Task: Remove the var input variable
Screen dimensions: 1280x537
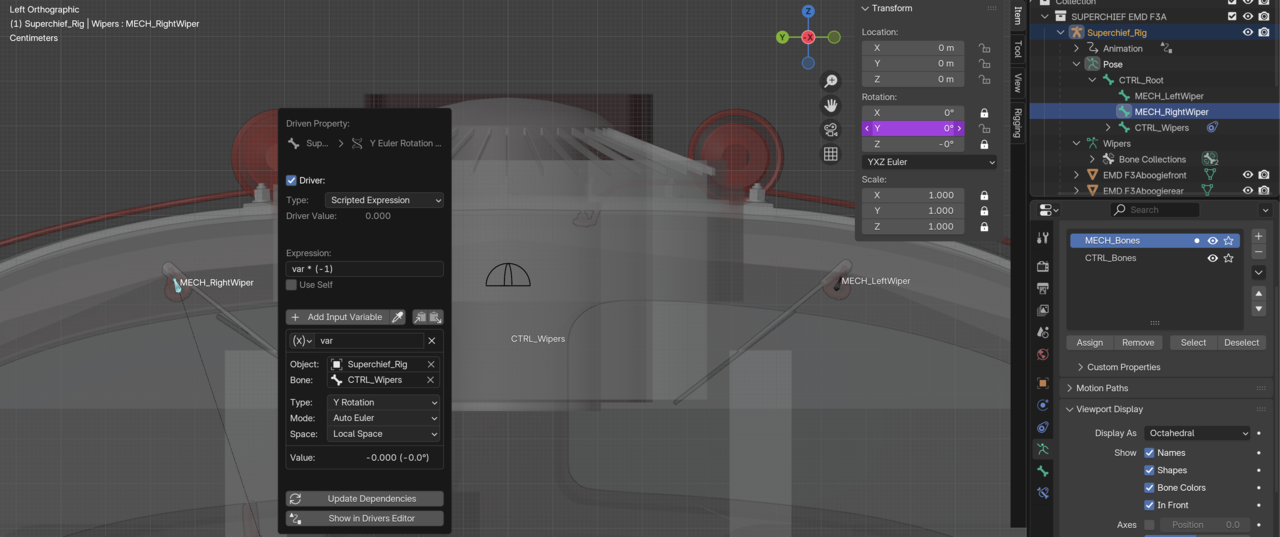Action: (x=432, y=341)
